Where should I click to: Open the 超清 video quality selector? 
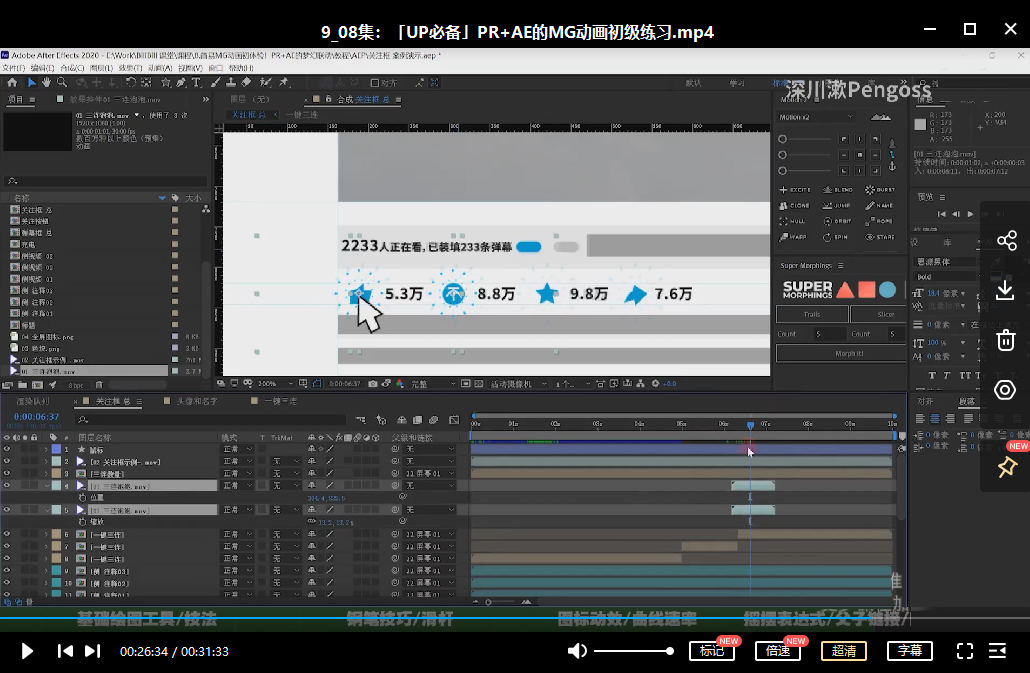pos(843,651)
